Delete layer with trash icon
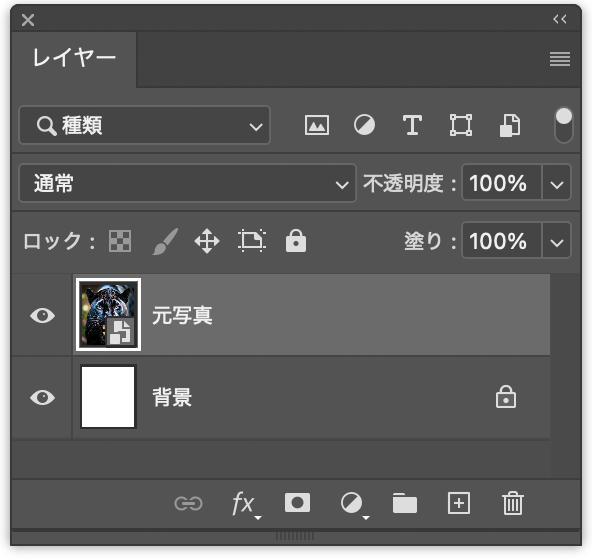The height and width of the screenshot is (560, 592). coord(513,503)
